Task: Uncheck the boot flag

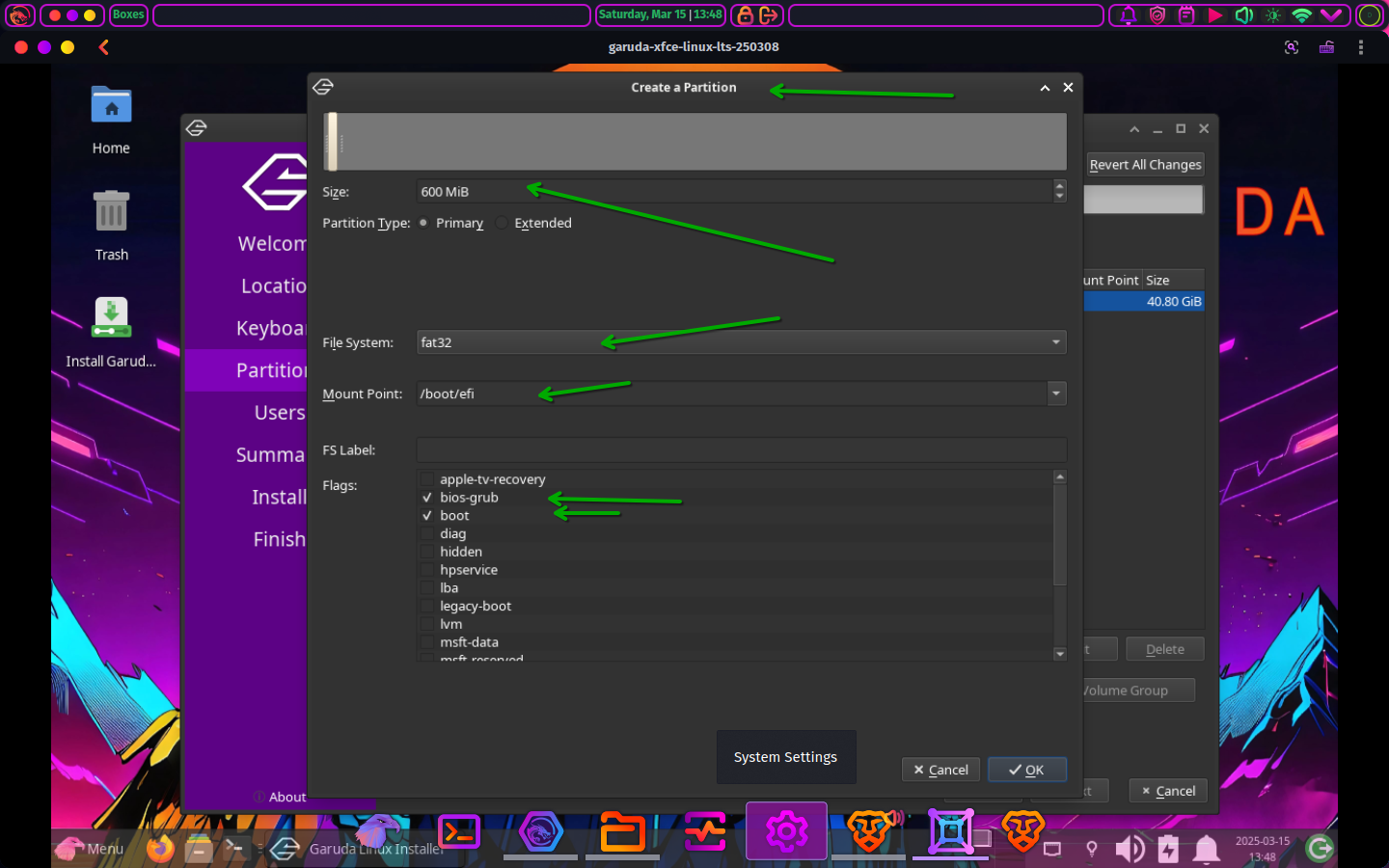Action: [x=427, y=516]
